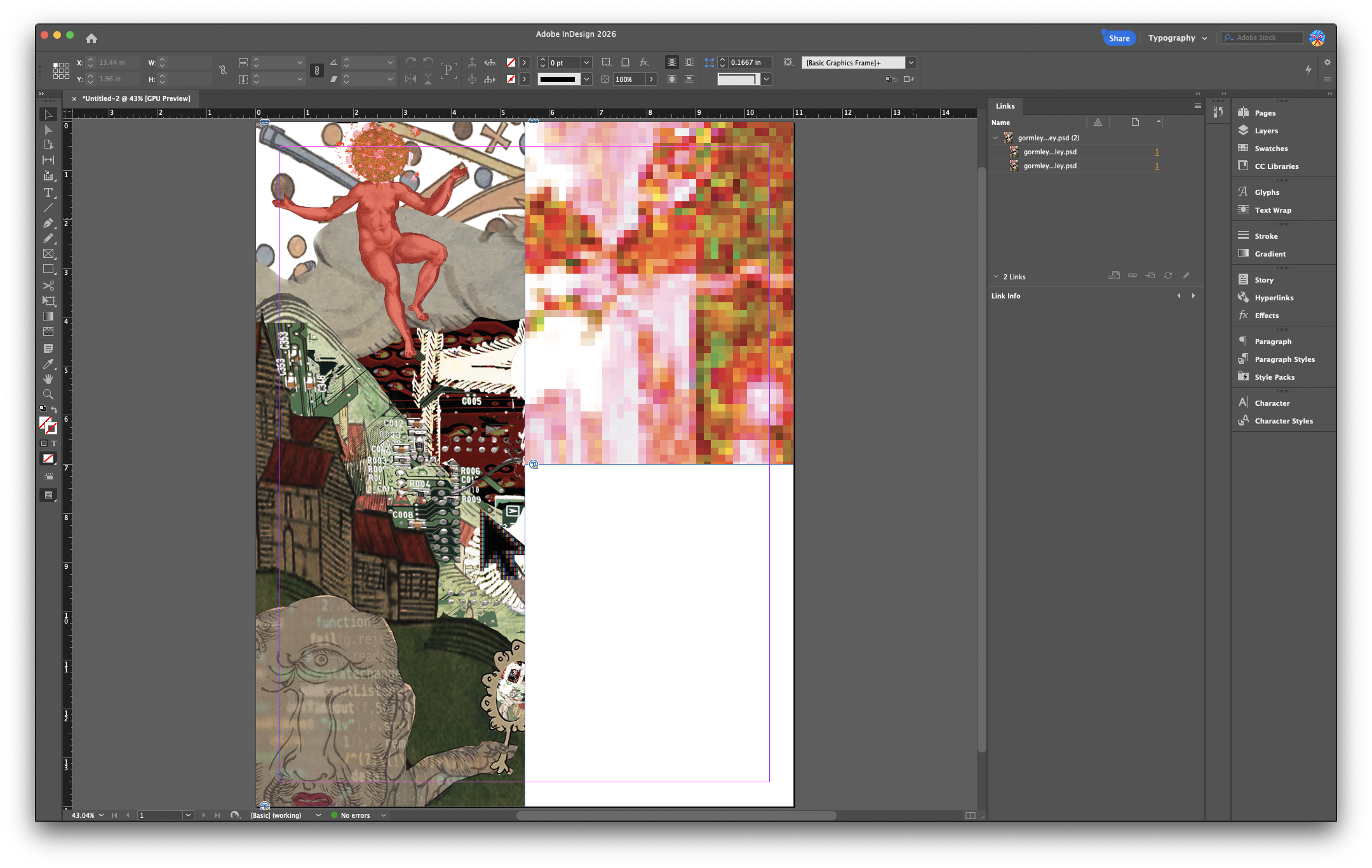Open the Basic Graphics Frame style dropdown
This screenshot has height=868, width=1372.
pos(911,62)
